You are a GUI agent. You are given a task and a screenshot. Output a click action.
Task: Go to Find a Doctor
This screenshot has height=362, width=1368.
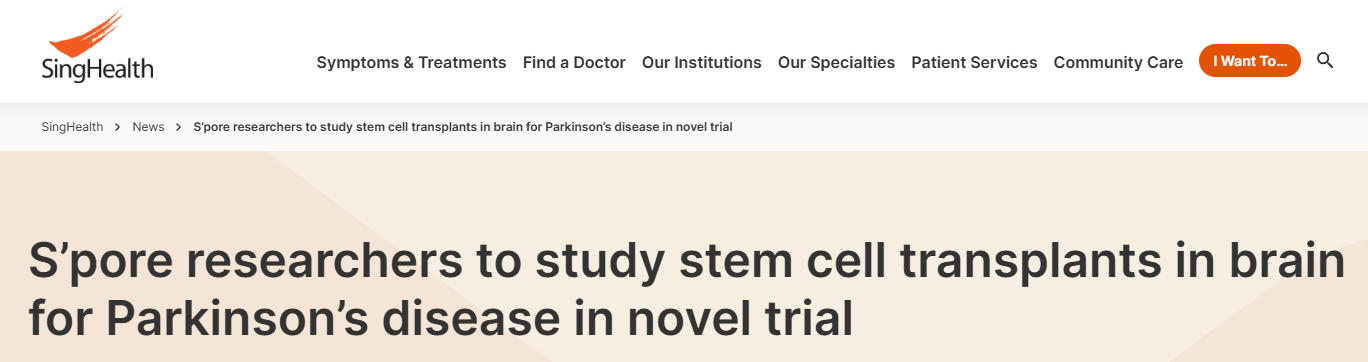click(574, 62)
